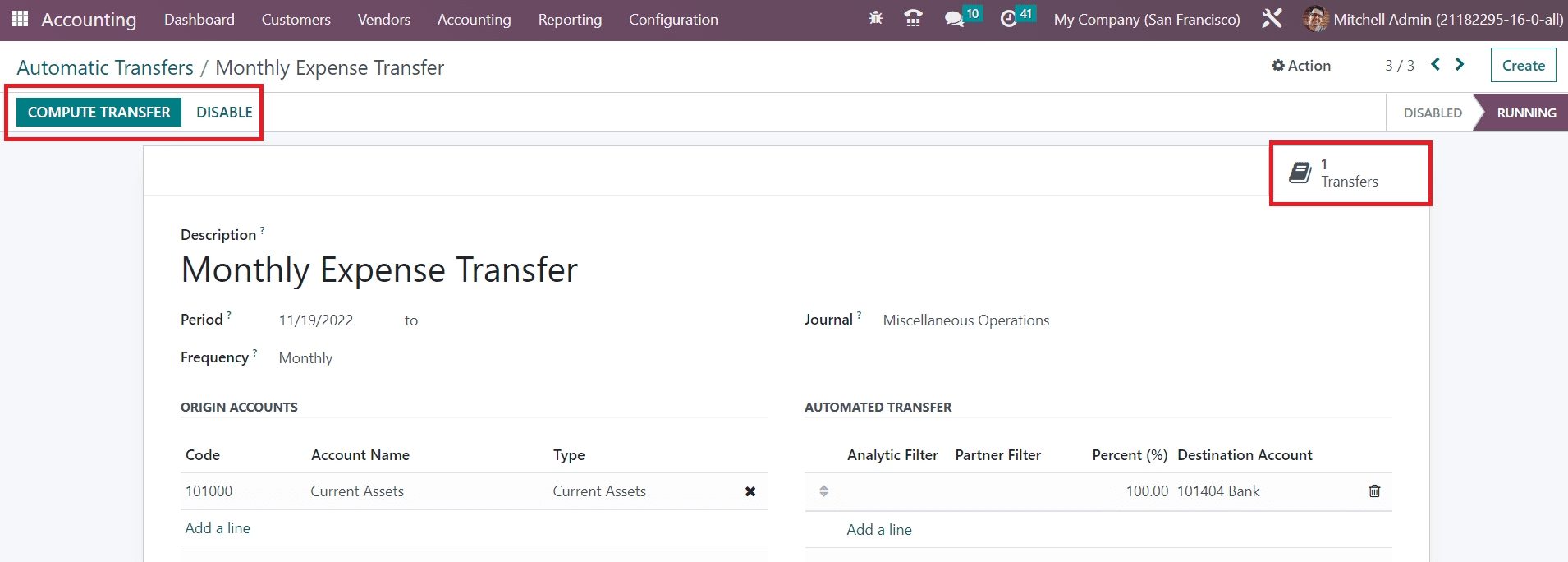Delete the 101404 Bank transfer line
Image resolution: width=1568 pixels, height=562 pixels.
[x=1373, y=491]
